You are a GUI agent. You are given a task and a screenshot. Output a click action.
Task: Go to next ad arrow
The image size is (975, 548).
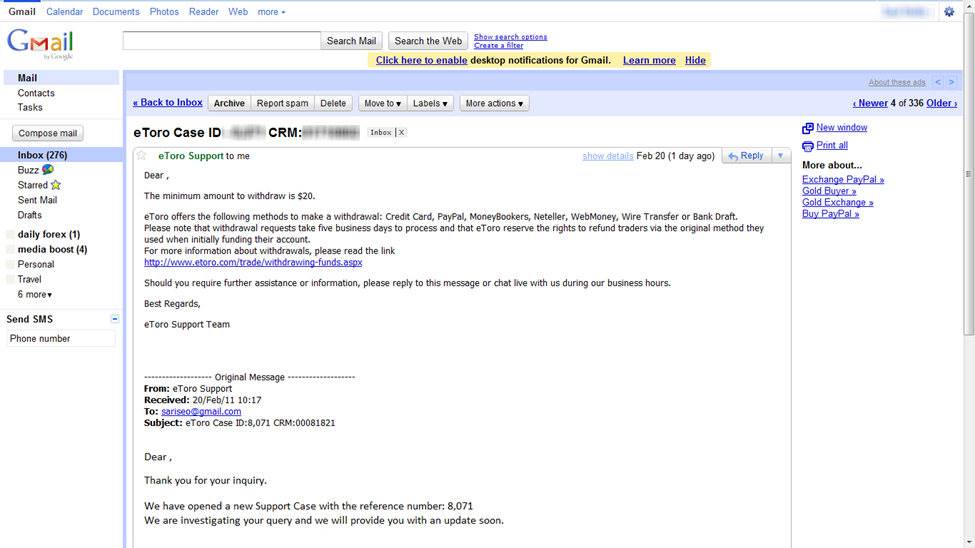(x=951, y=82)
